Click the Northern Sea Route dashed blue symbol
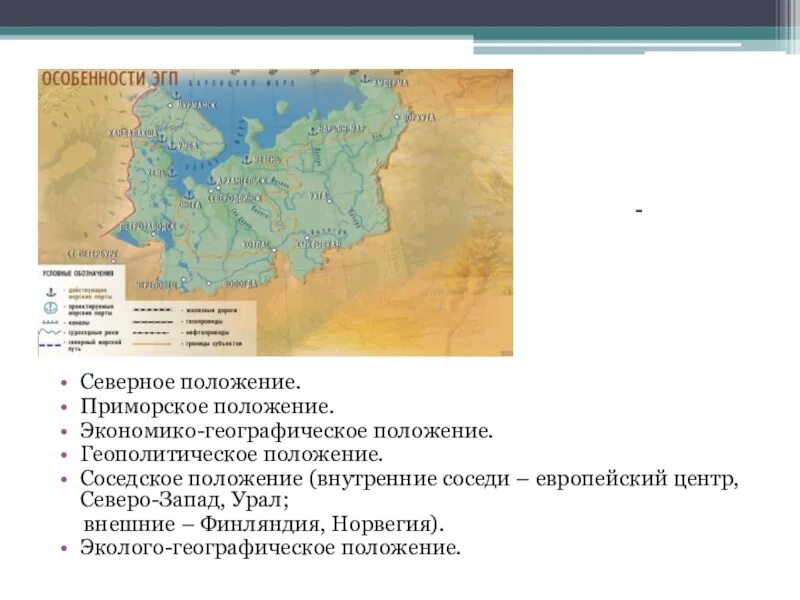Image resolution: width=800 pixels, height=600 pixels. [x=51, y=345]
